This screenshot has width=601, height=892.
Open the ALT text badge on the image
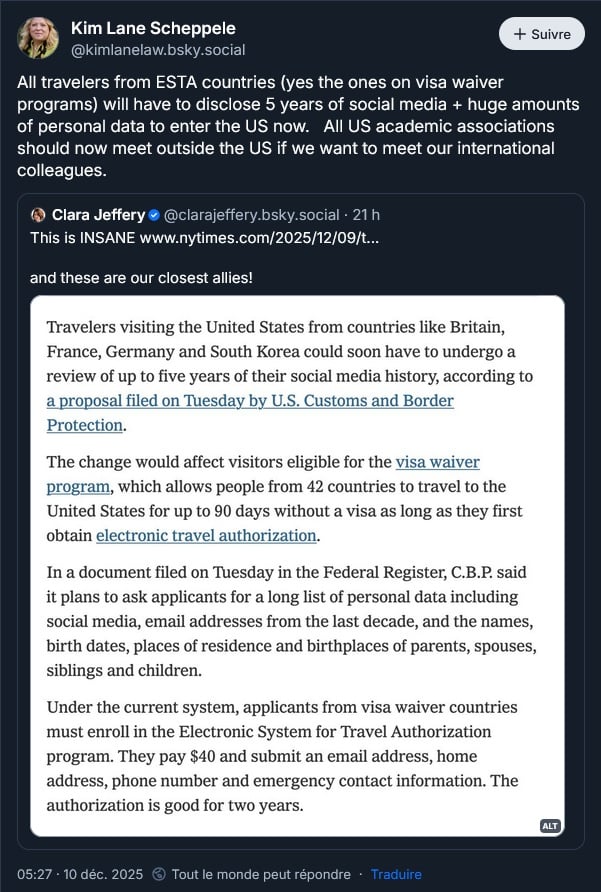pos(550,826)
